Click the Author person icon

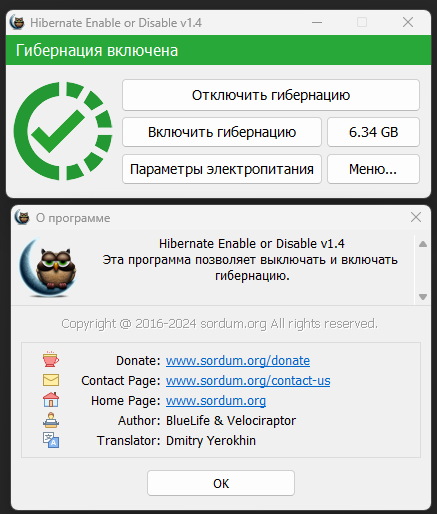click(x=51, y=420)
